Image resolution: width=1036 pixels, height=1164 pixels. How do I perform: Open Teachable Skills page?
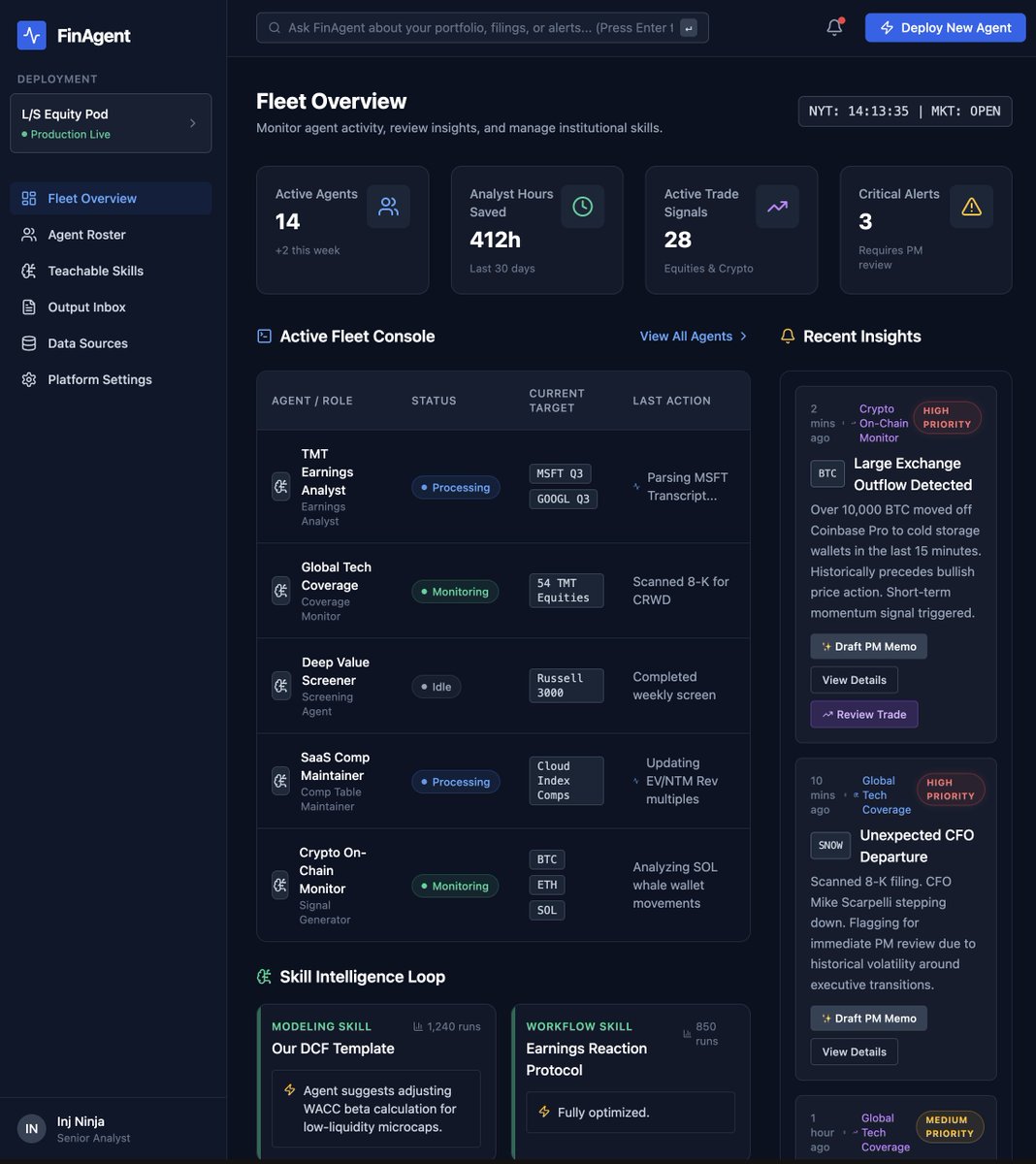pyautogui.click(x=111, y=271)
